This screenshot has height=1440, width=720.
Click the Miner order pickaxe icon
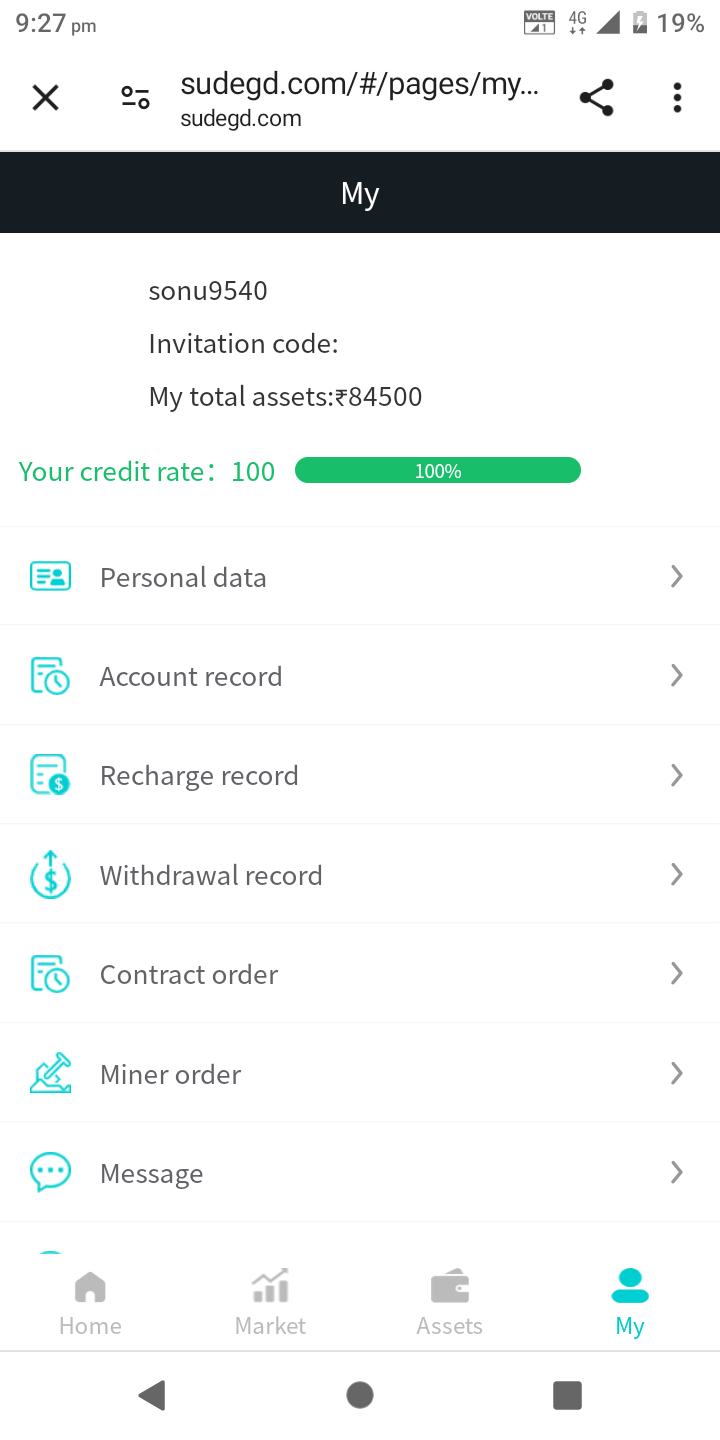coord(50,1073)
